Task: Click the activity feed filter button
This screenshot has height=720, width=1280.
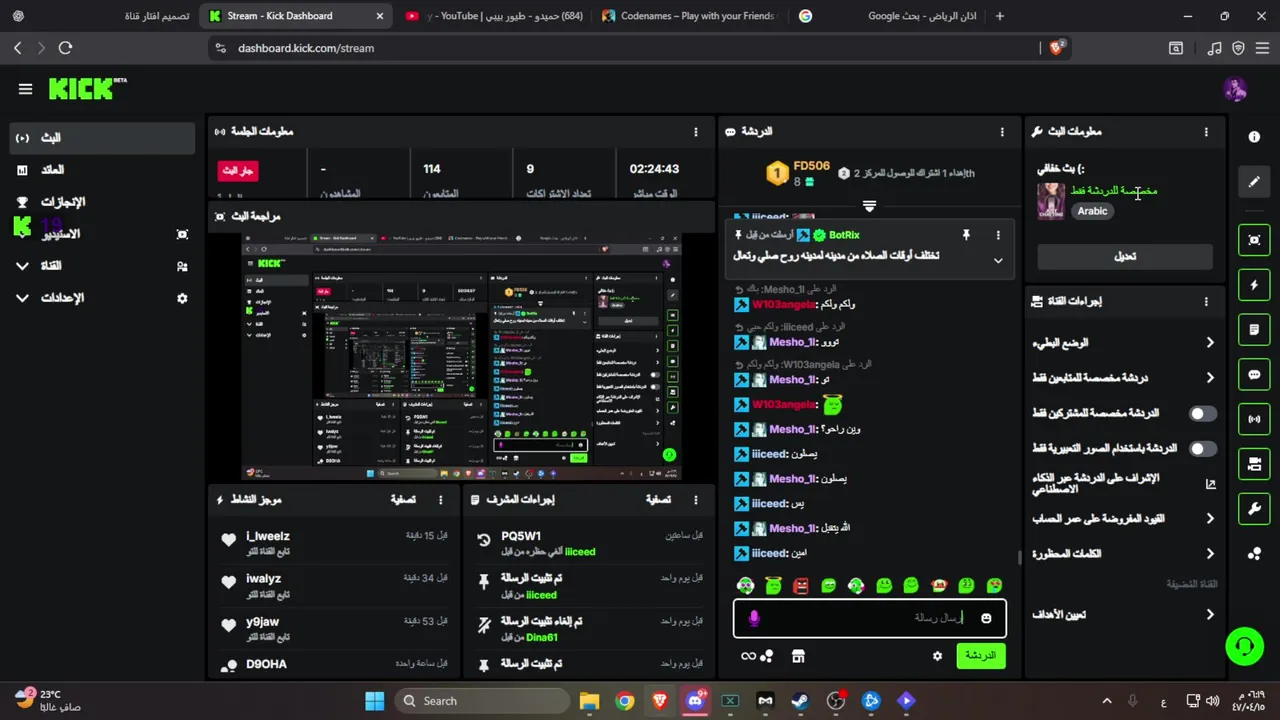Action: pyautogui.click(x=402, y=500)
